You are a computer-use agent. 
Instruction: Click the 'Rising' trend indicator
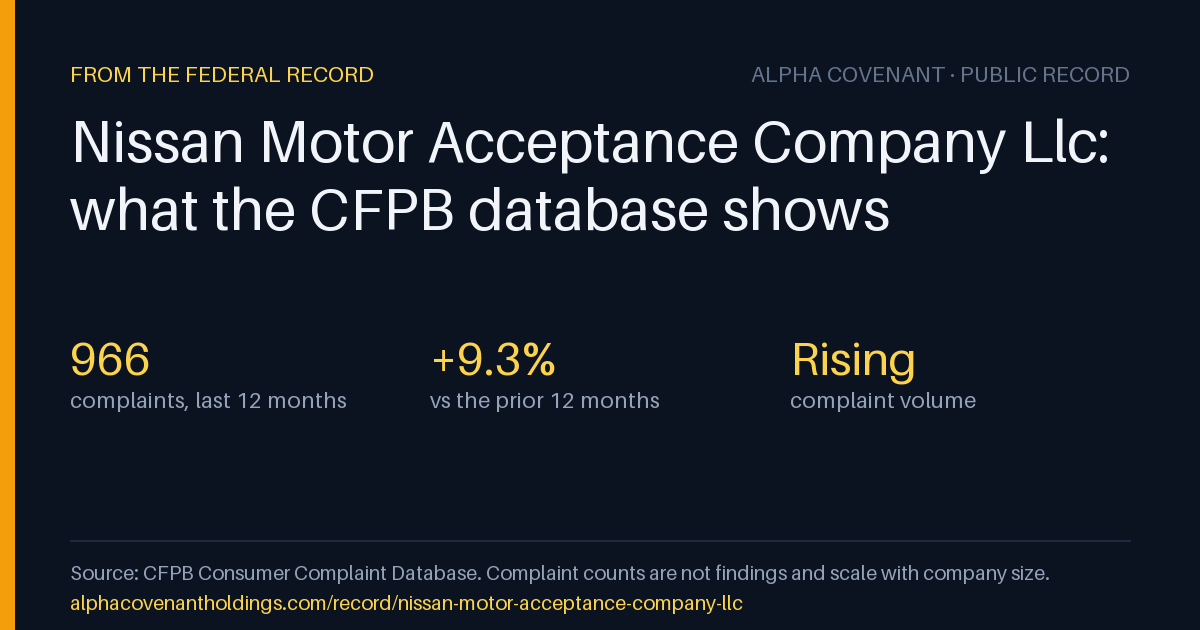pos(853,361)
